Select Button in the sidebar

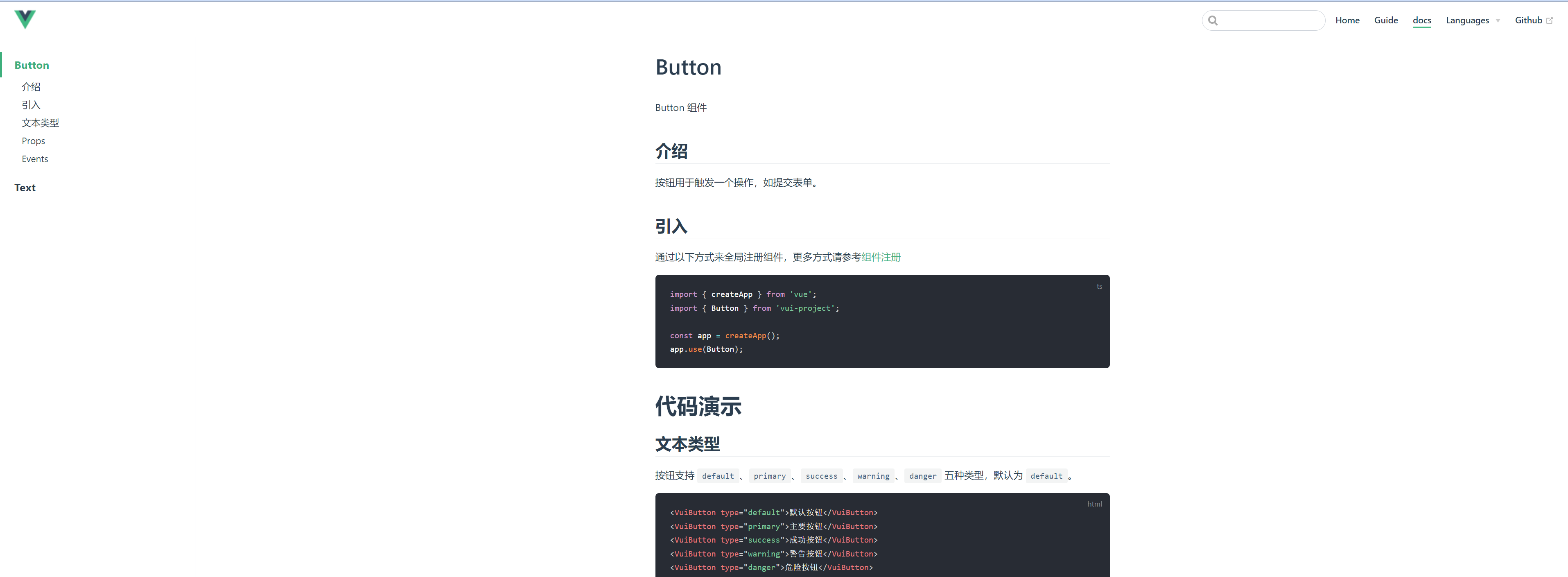(32, 65)
